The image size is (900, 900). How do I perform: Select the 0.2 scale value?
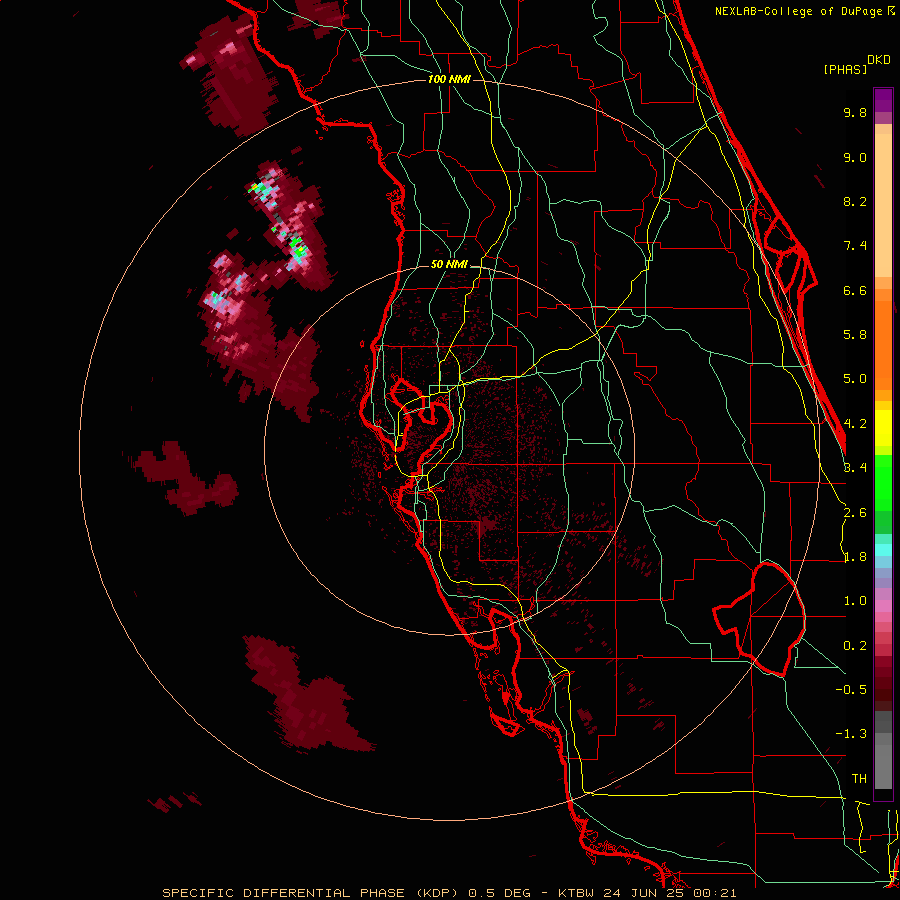[x=855, y=646]
